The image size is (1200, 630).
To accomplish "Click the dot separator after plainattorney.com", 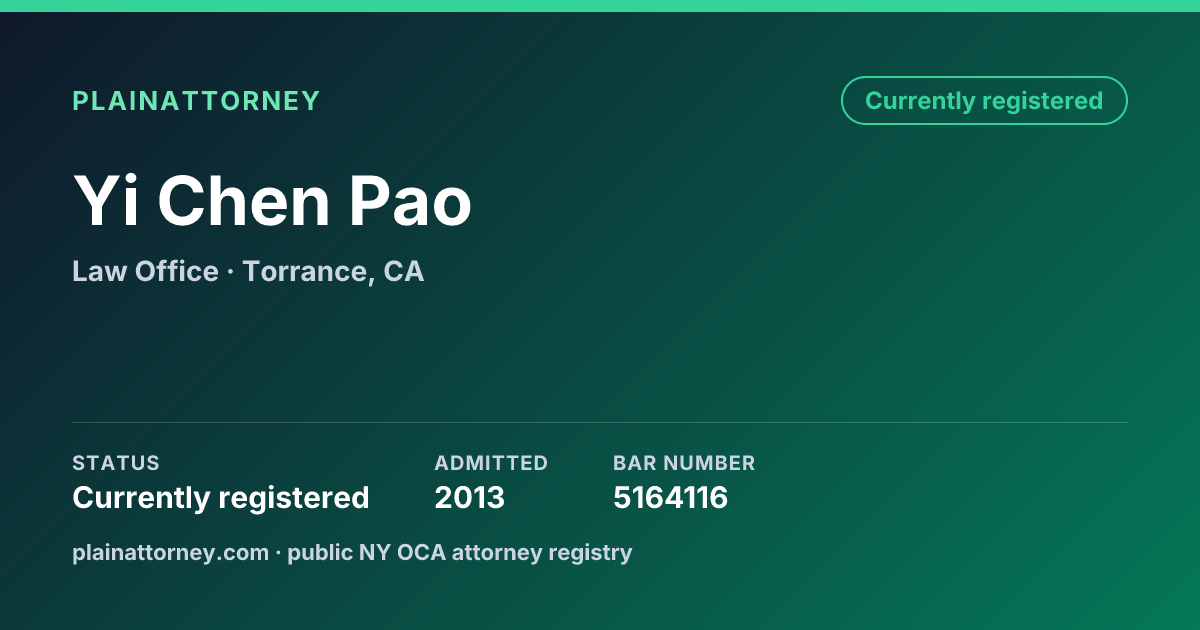I will (x=278, y=553).
